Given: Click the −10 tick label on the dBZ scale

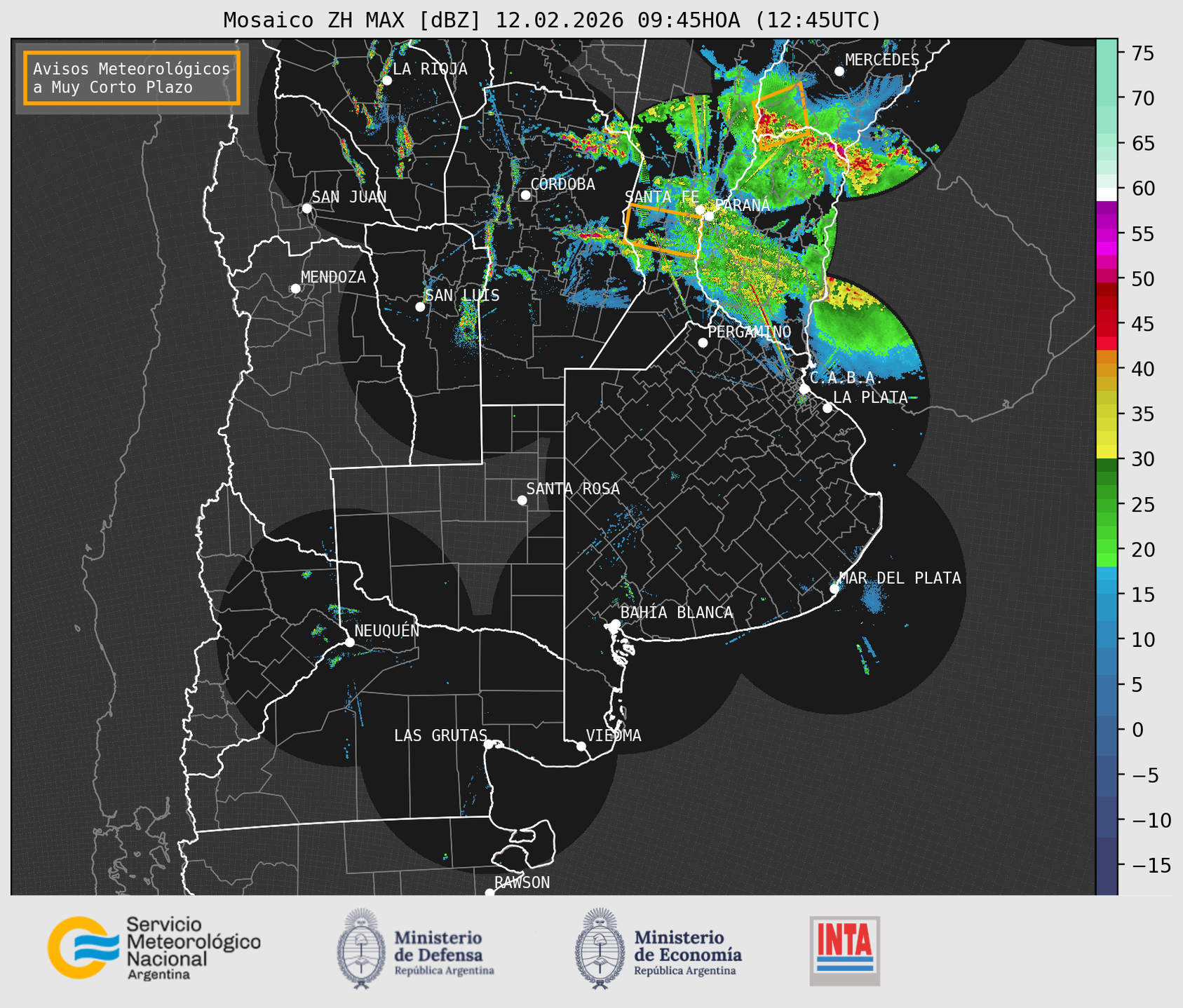Looking at the screenshot, I should 1150,820.
